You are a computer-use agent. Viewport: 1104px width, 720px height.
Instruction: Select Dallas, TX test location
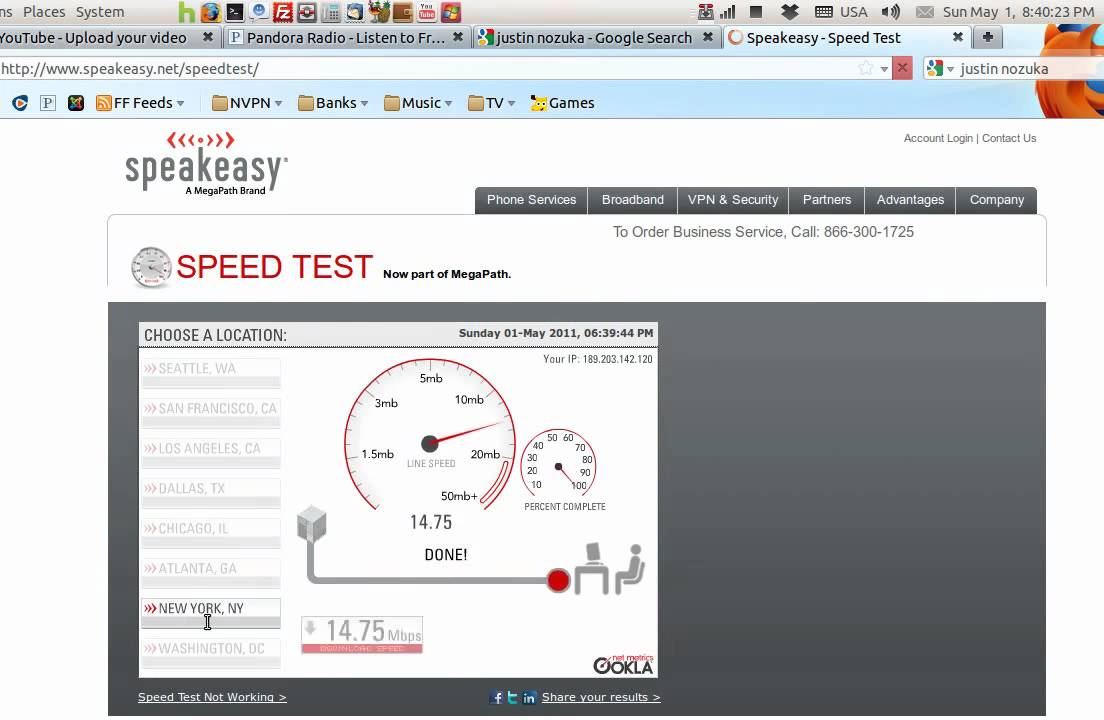click(x=211, y=493)
